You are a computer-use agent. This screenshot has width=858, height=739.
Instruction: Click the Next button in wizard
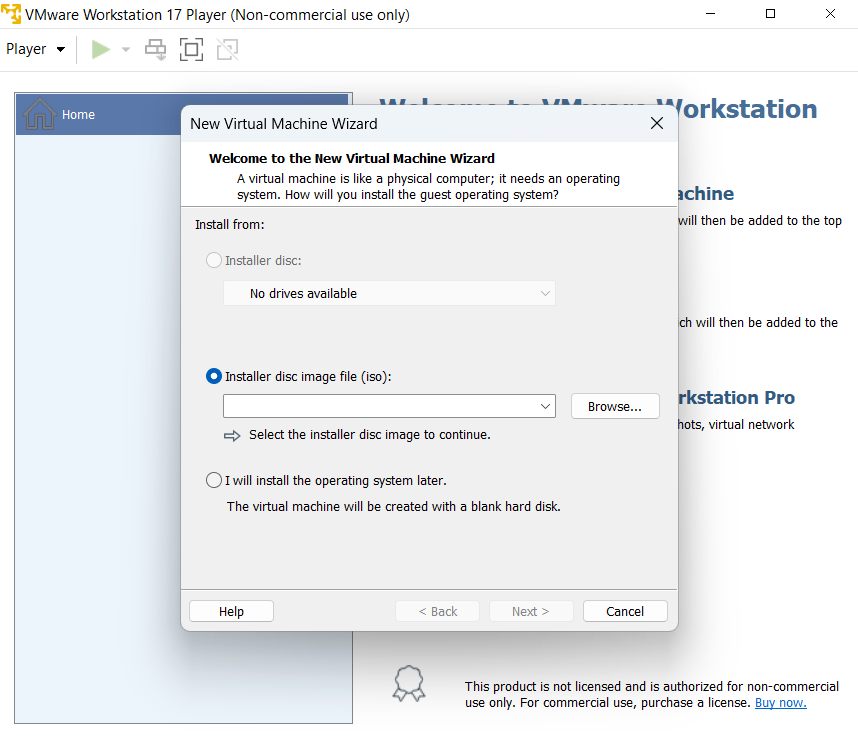point(531,611)
